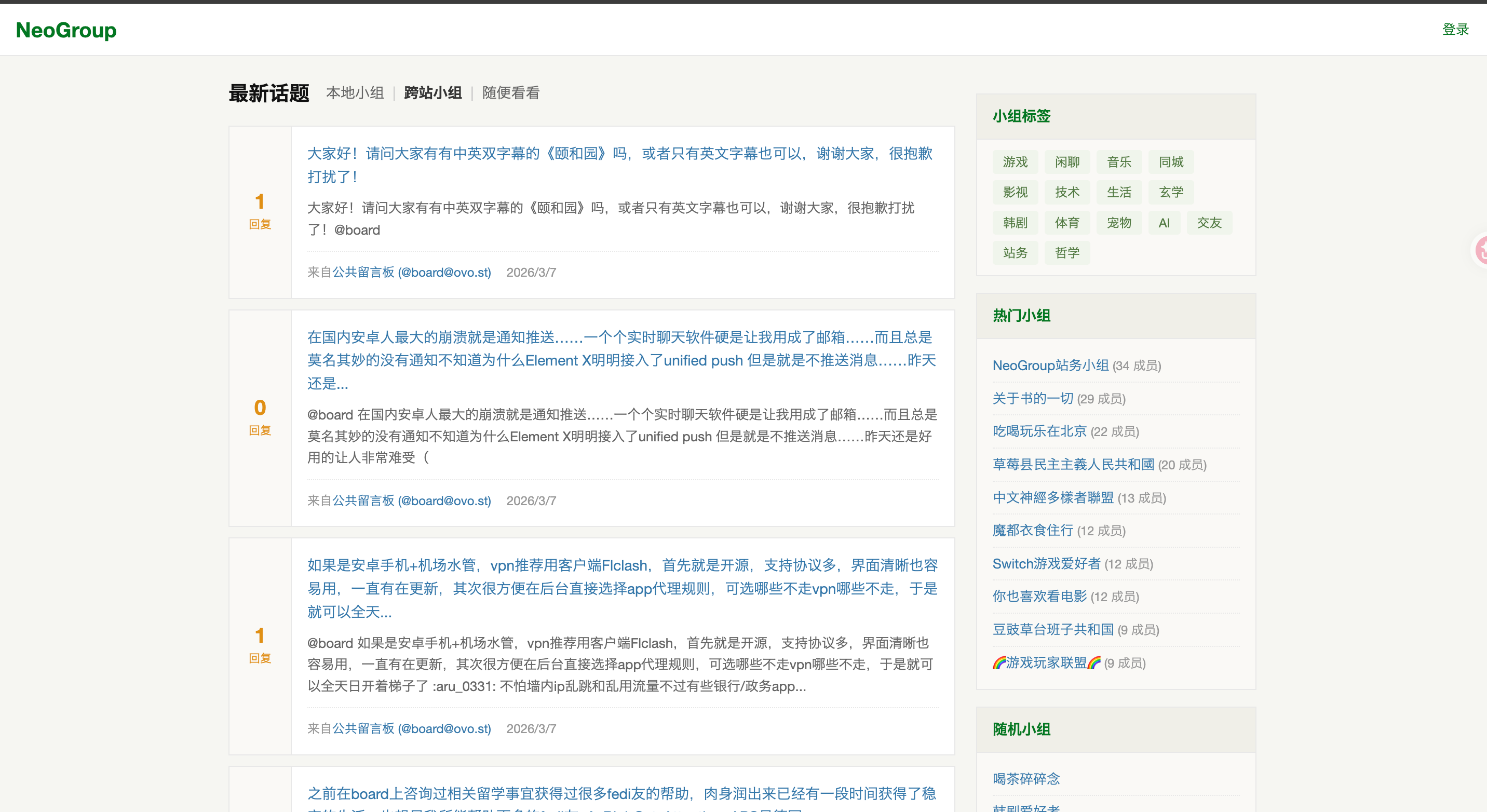The height and width of the screenshot is (812, 1487).
Task: Switch to 本地小组 tab
Action: tap(355, 93)
